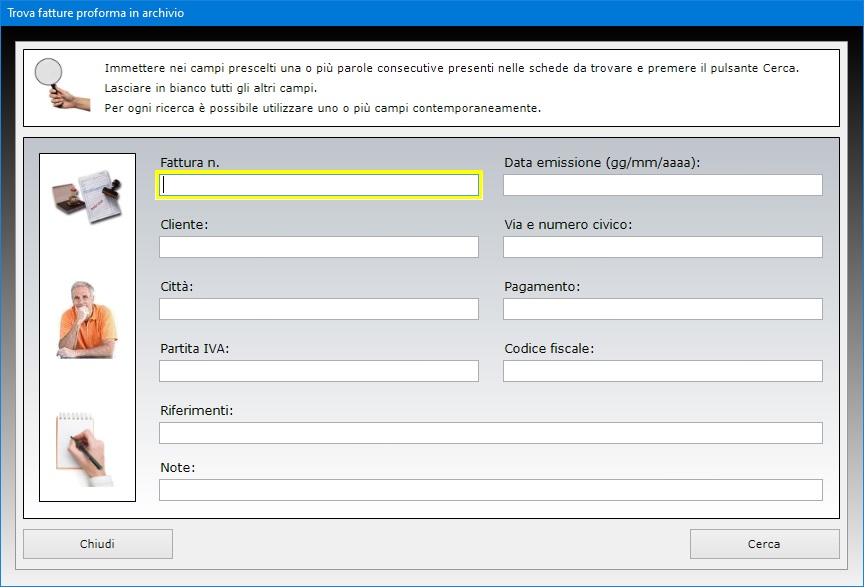Click the magnifying glass in hand icon
Viewport: 864px width, 587px height.
tap(62, 84)
